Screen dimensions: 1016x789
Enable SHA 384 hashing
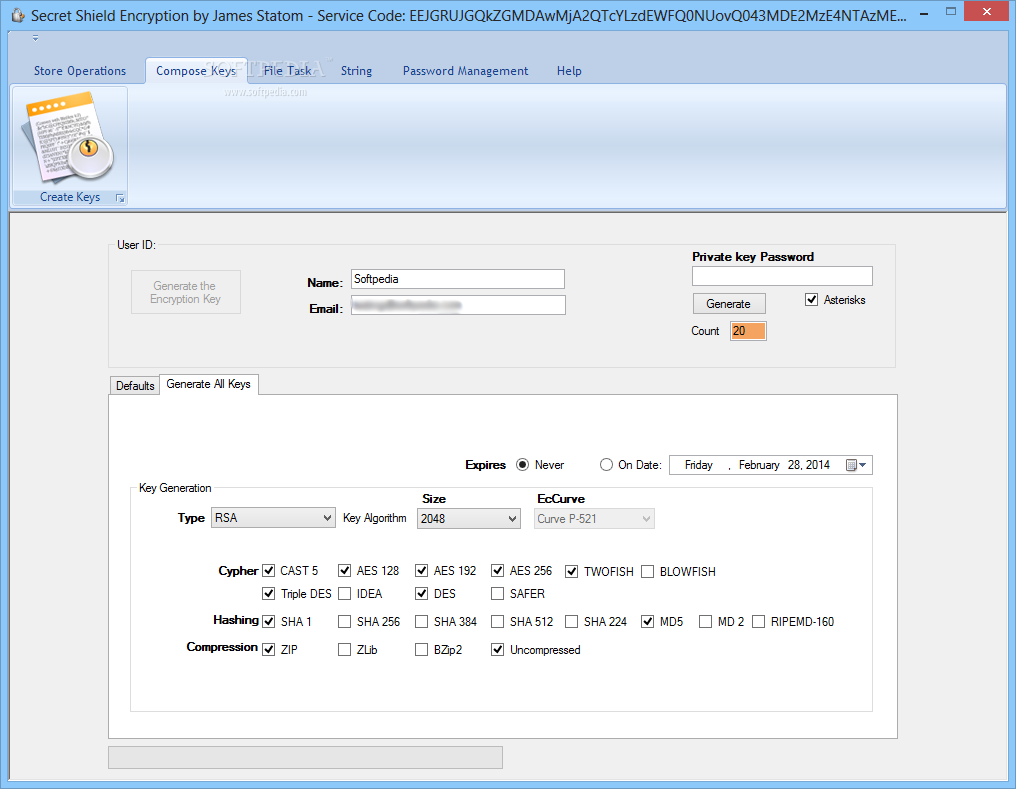421,621
